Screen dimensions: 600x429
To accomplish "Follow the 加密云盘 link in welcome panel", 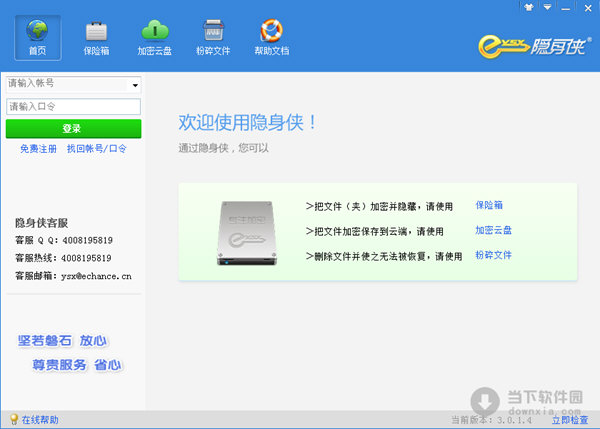I will click(x=493, y=230).
